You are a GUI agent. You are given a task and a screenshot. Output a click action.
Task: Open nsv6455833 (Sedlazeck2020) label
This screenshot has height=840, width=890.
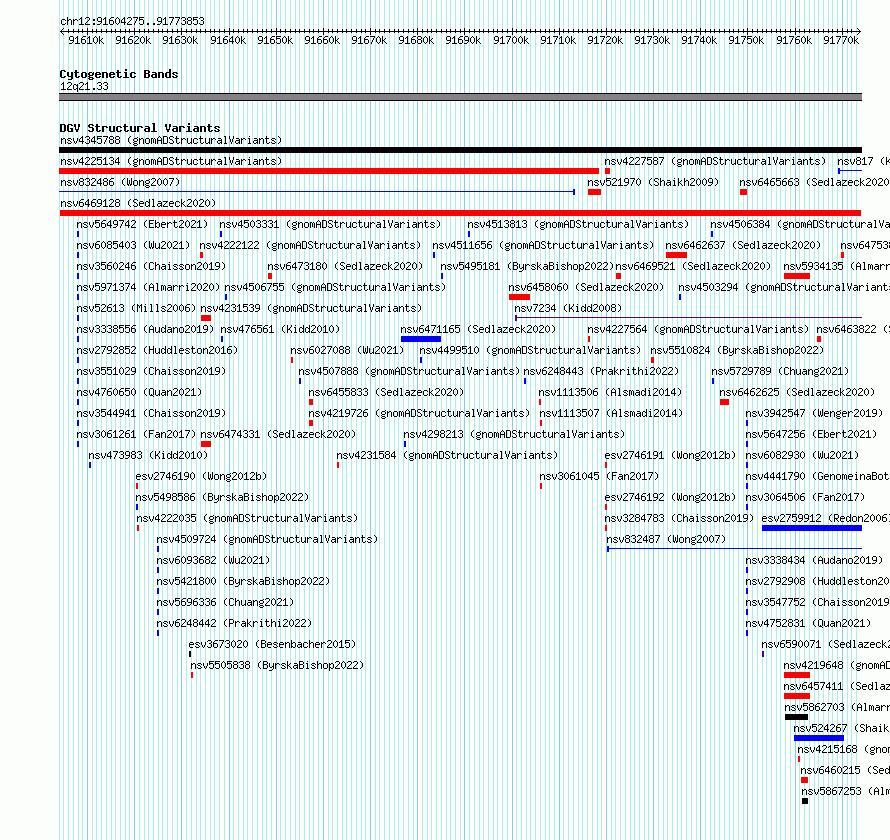pyautogui.click(x=386, y=392)
